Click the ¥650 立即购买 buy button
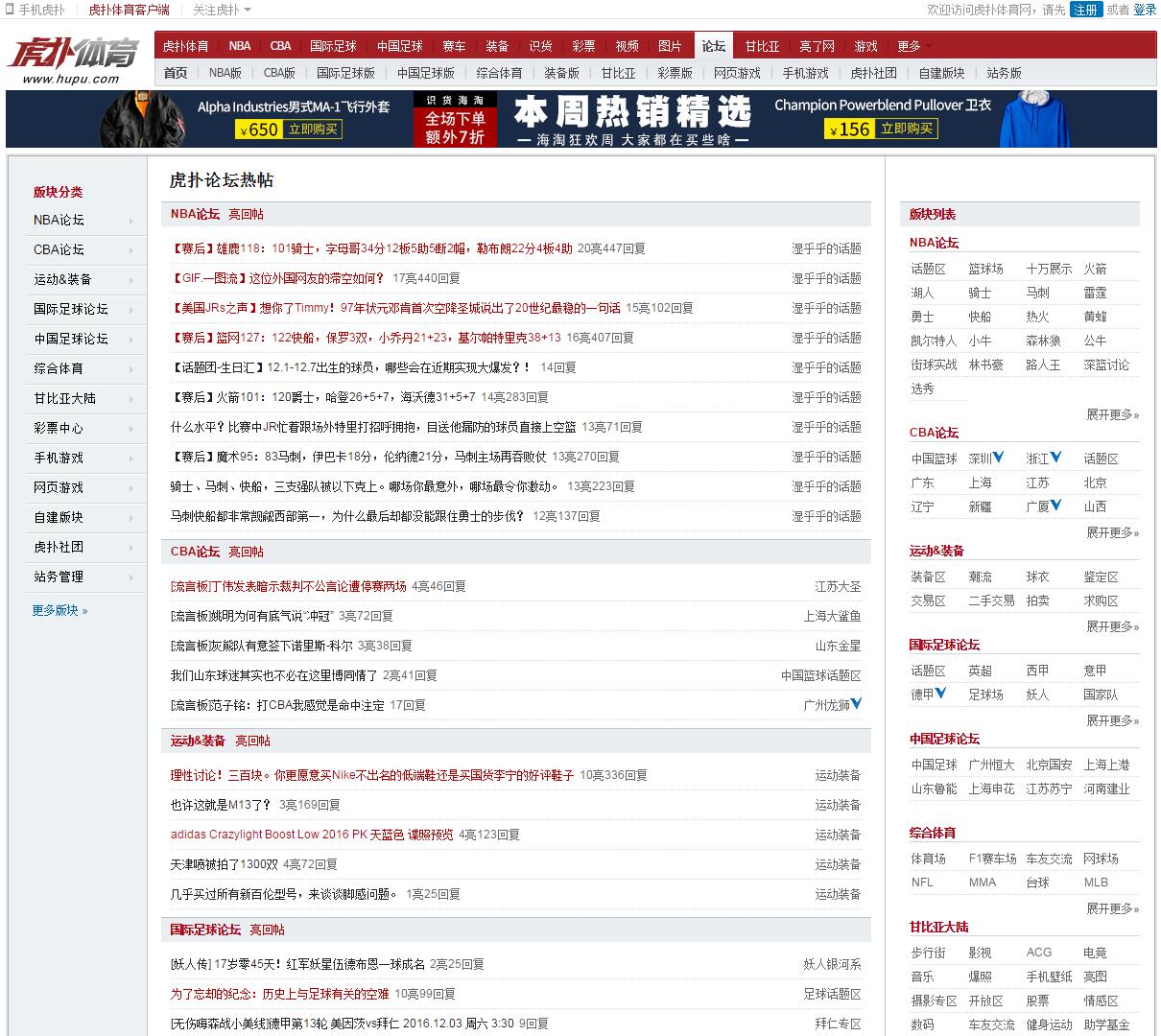The image size is (1161, 1036). (x=289, y=129)
